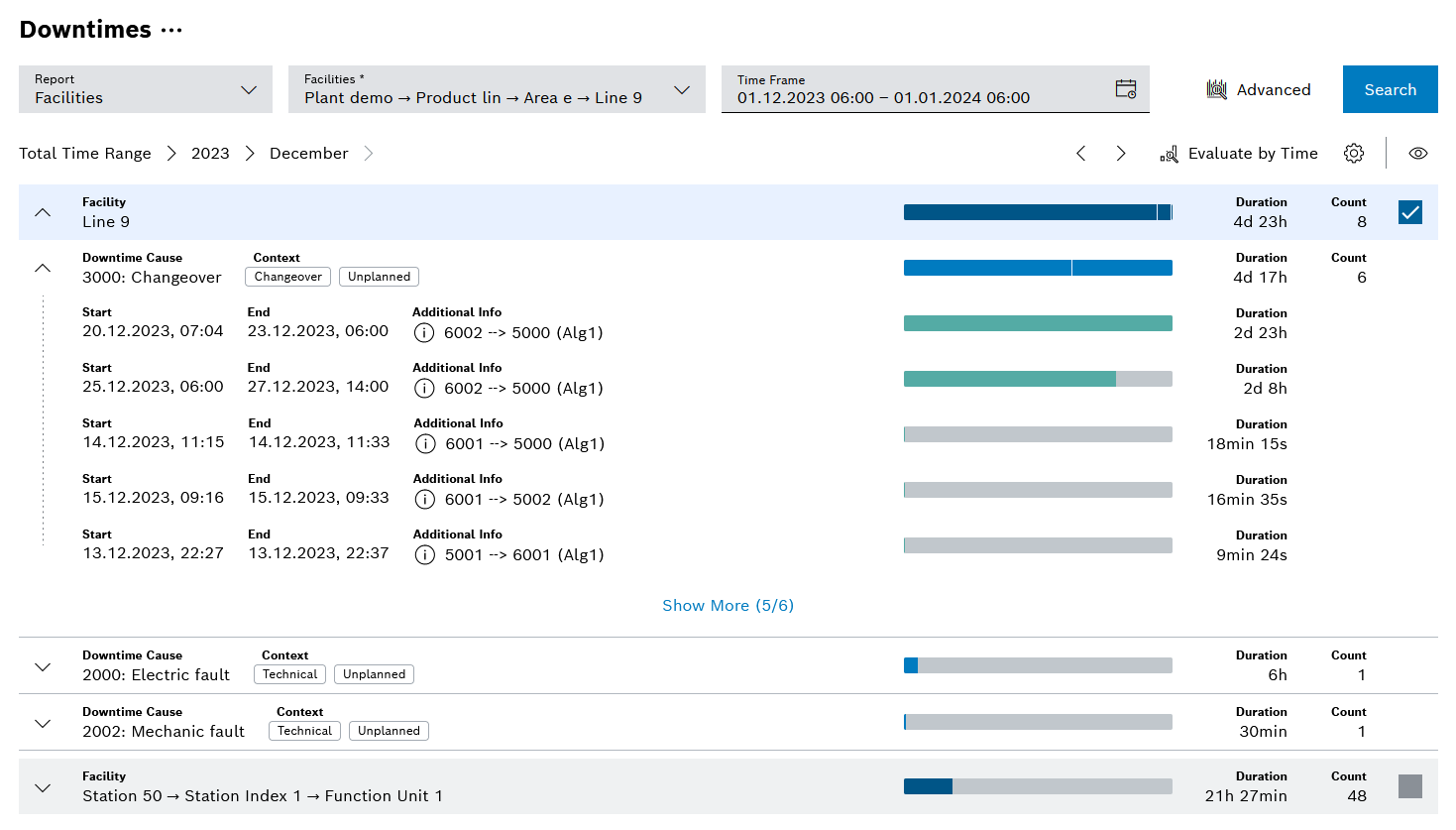Select the Station 50 Function Unit 1 checkbox

coord(1409,785)
